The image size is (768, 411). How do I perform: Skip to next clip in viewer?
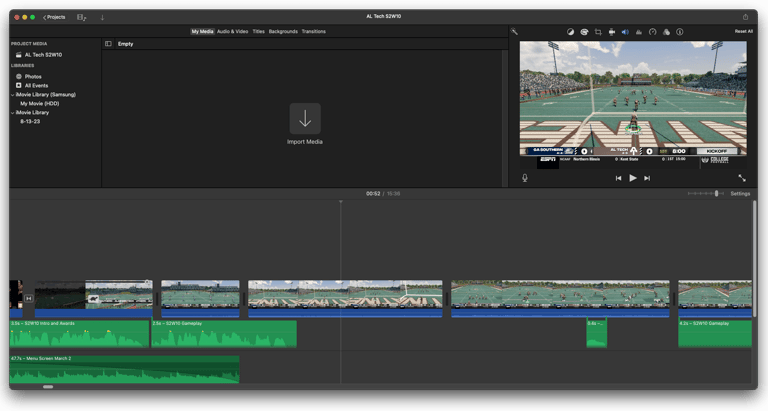coord(647,178)
